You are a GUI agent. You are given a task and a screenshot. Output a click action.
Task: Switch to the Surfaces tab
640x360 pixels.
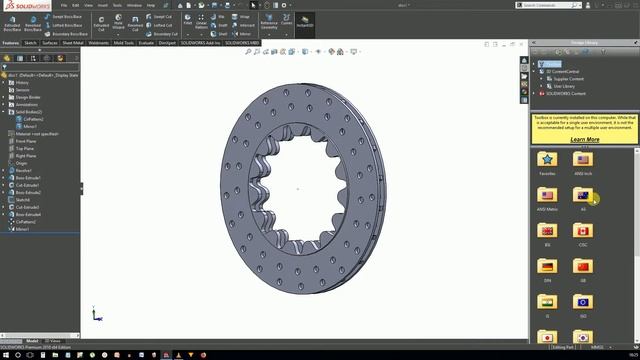pyautogui.click(x=50, y=43)
